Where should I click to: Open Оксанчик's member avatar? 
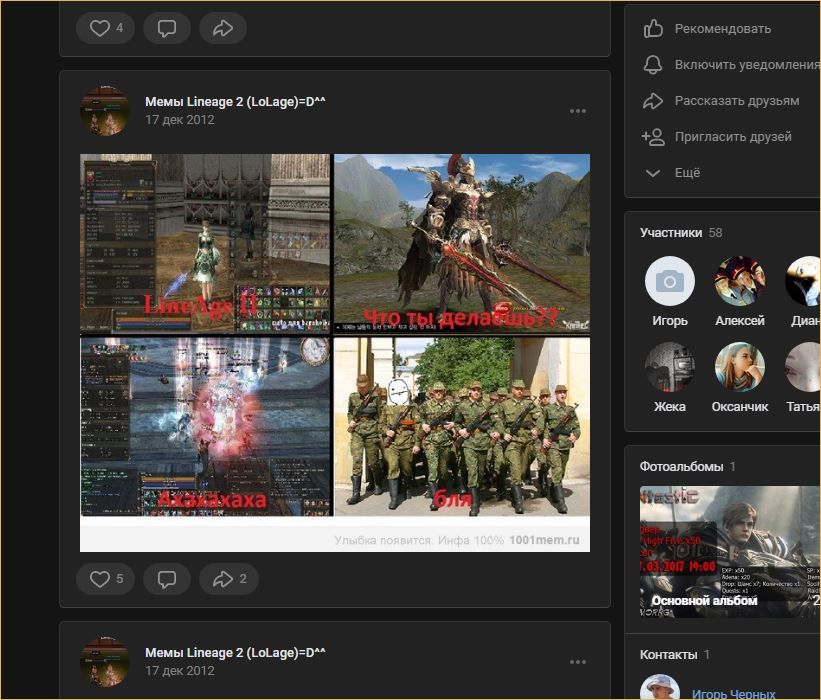739,367
